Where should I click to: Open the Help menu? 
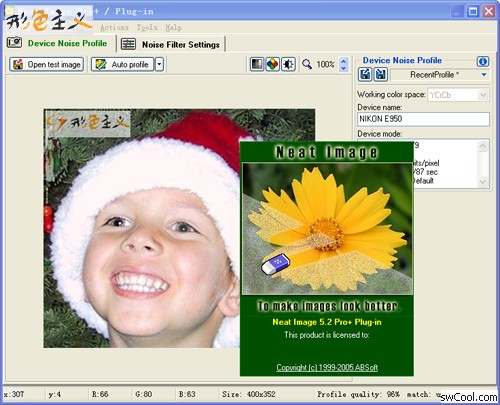click(173, 28)
